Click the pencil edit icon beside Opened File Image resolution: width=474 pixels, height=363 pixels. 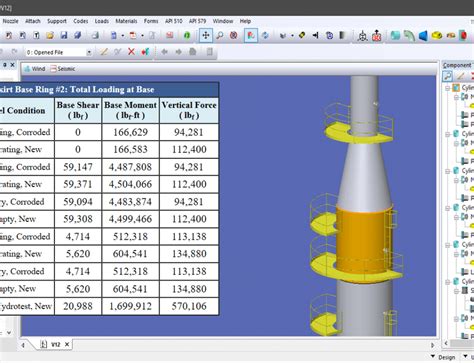tap(104, 52)
